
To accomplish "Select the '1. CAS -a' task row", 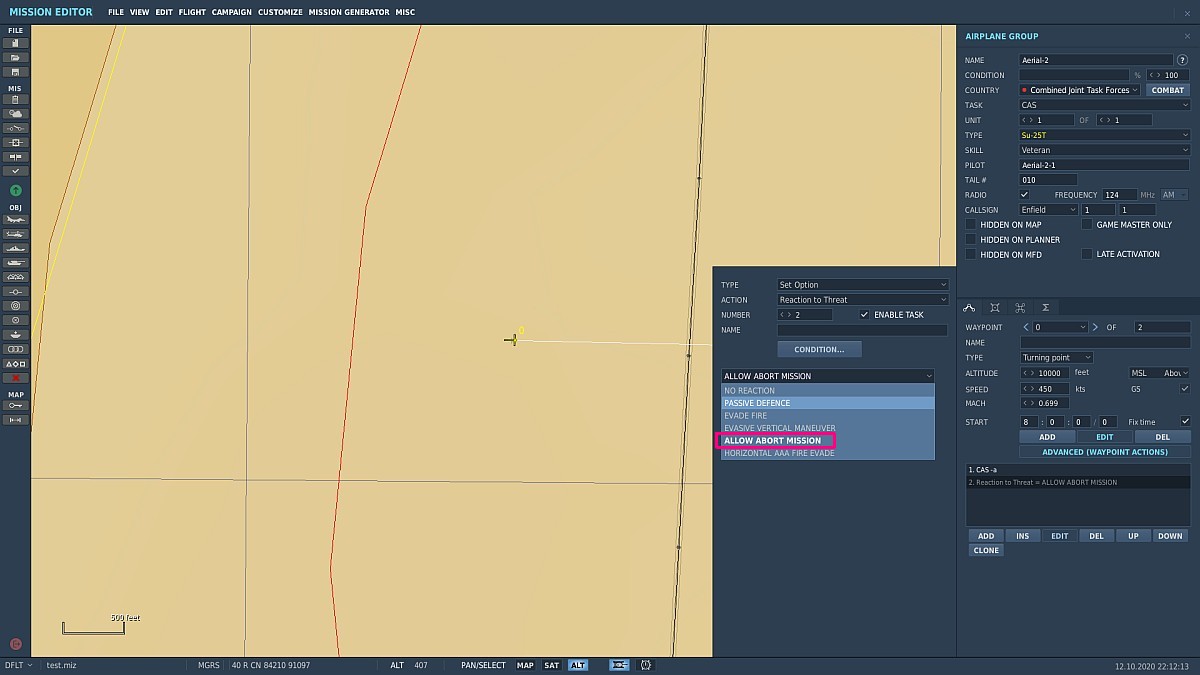I will [x=1078, y=469].
